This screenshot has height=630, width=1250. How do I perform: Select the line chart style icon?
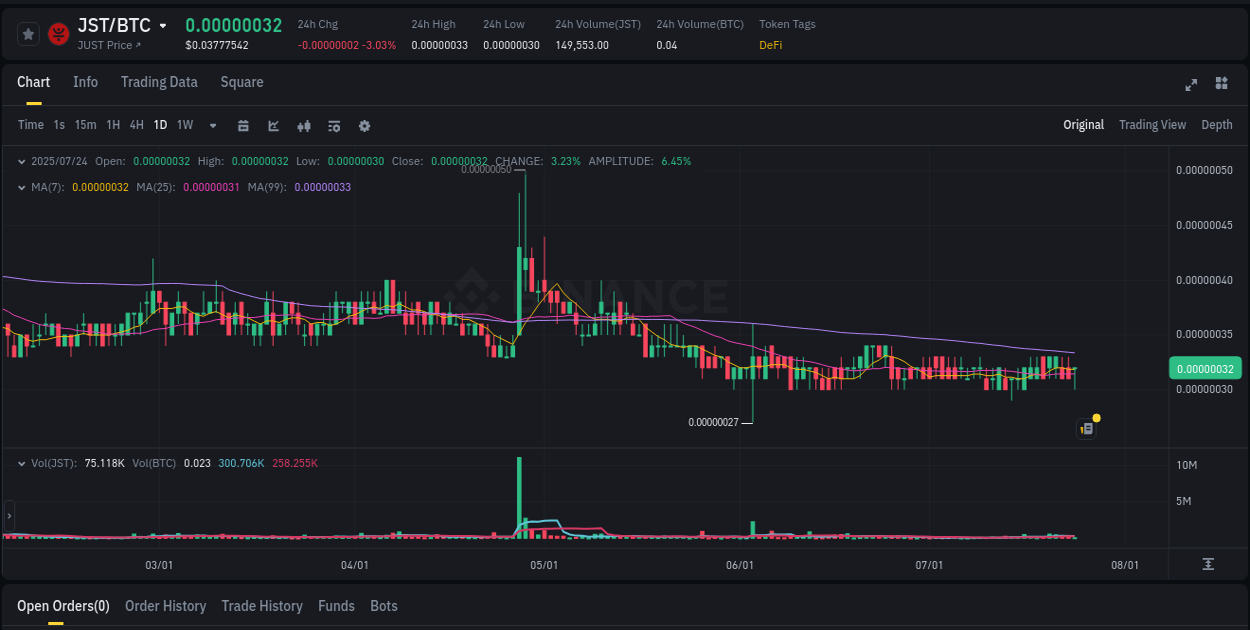coord(272,125)
